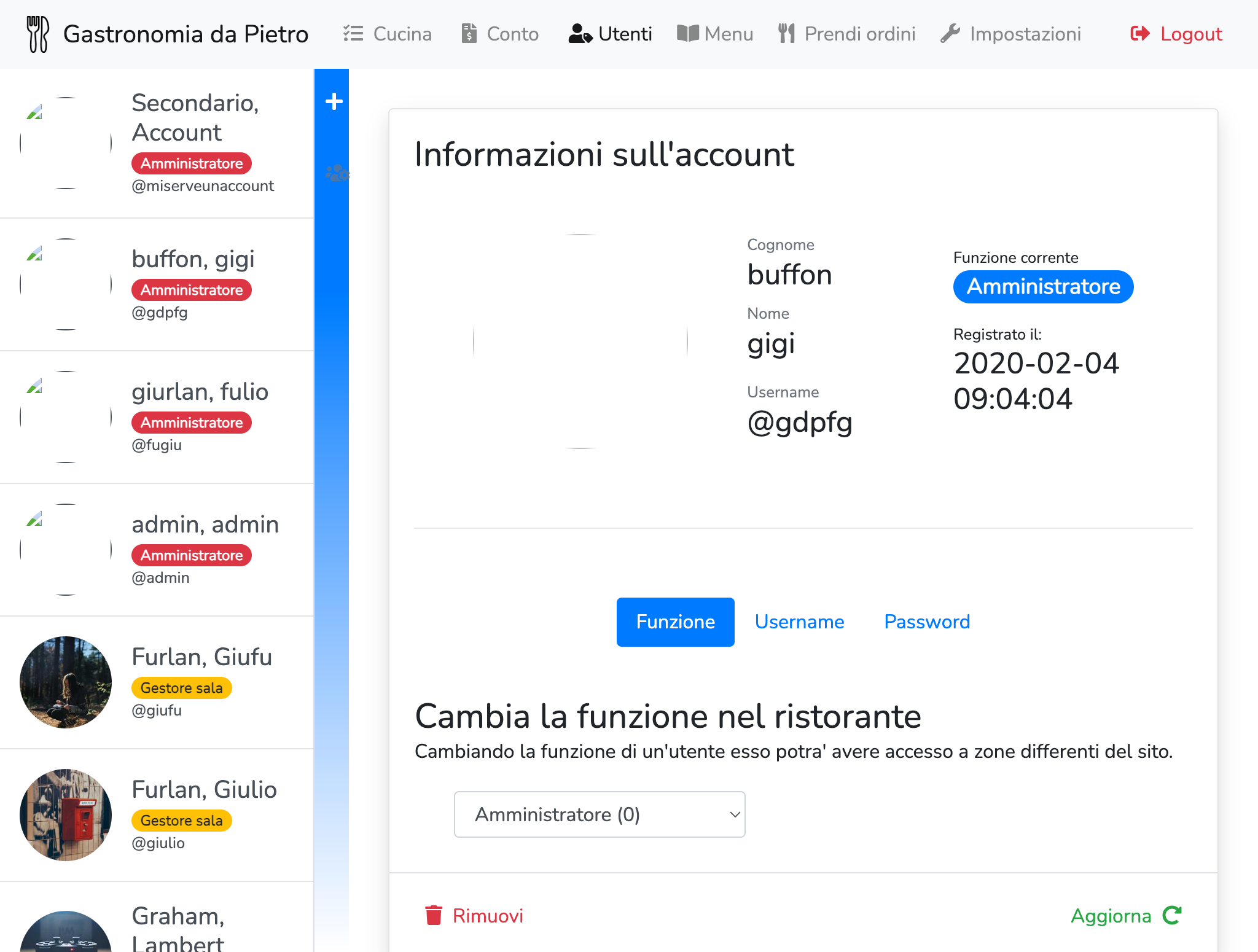Click the group users icon in blue bar
1258x952 pixels.
(x=337, y=173)
